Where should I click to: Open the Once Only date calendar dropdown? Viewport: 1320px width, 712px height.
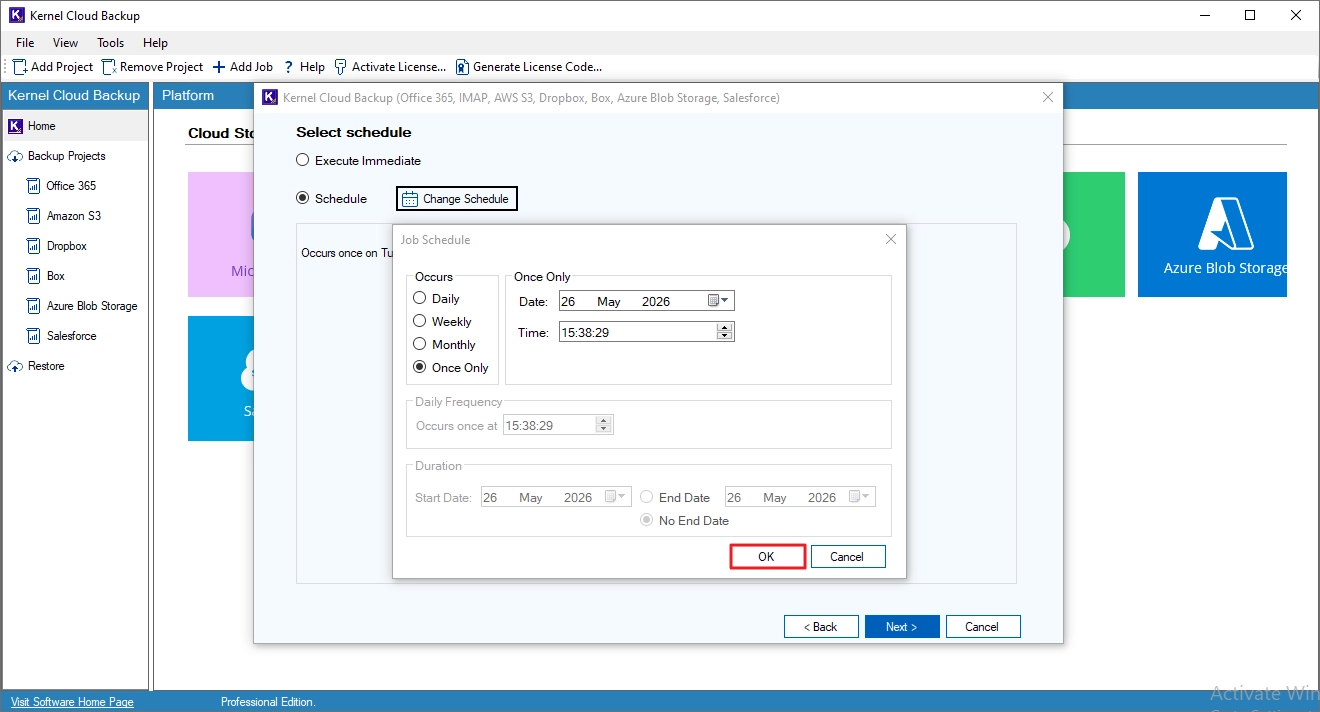720,301
